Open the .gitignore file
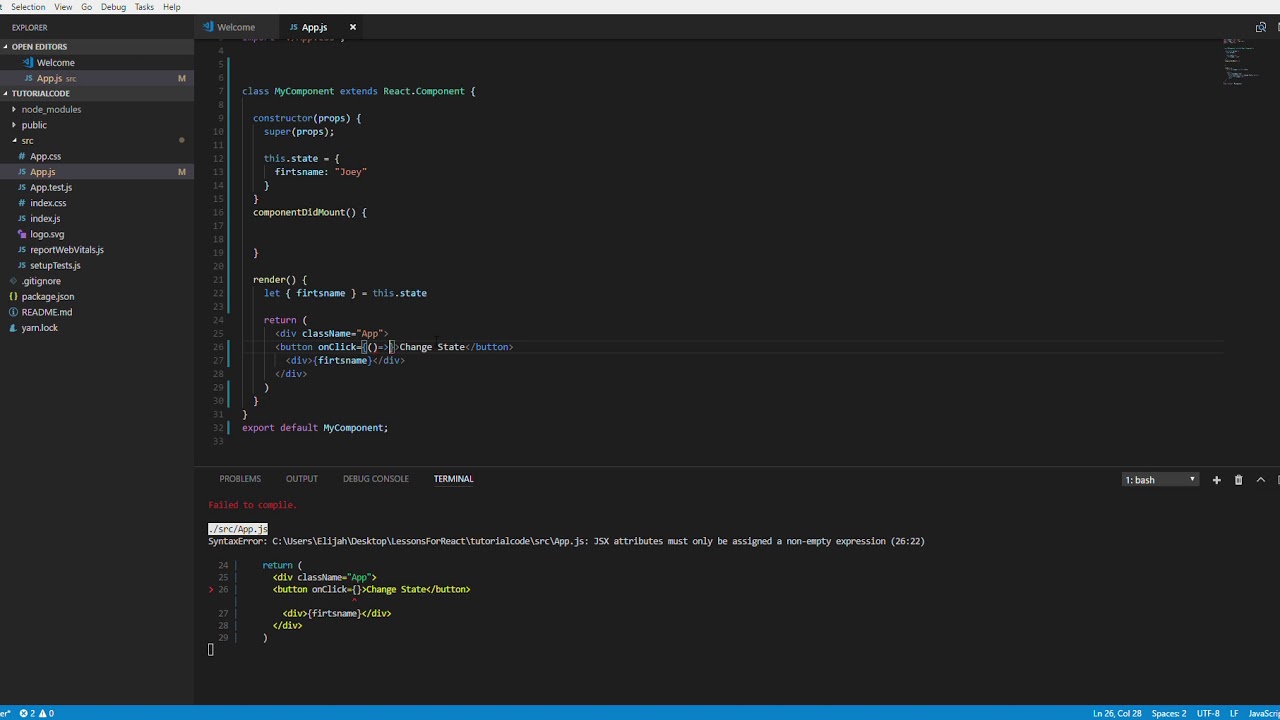 (41, 281)
